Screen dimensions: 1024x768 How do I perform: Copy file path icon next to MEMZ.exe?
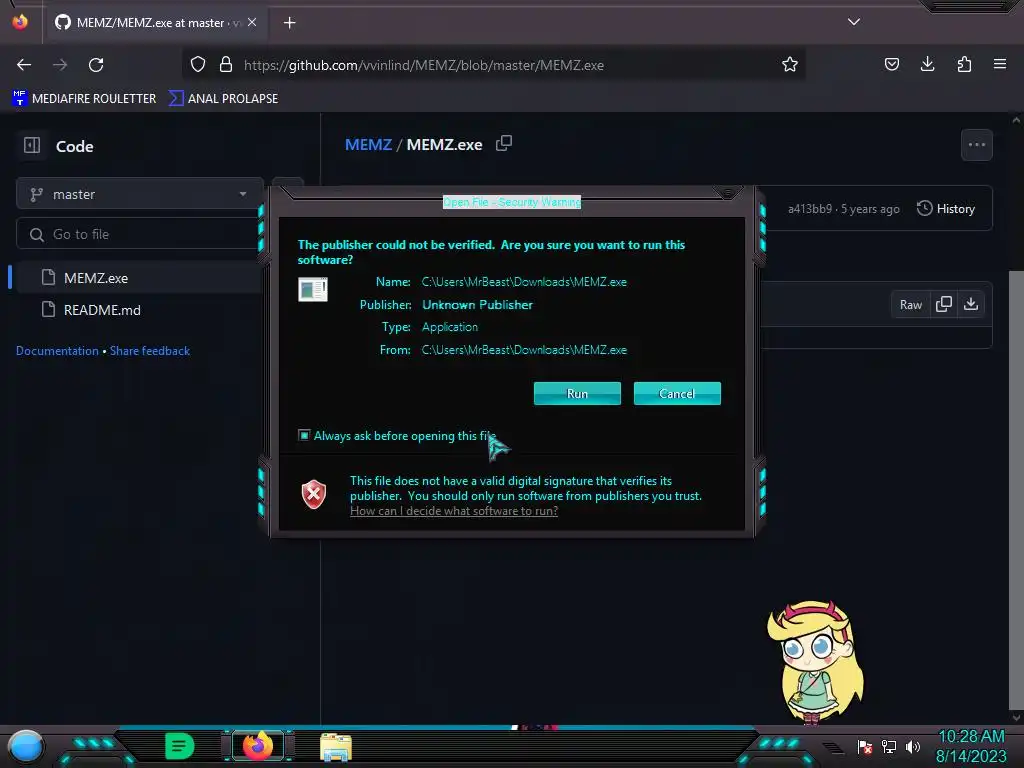504,143
